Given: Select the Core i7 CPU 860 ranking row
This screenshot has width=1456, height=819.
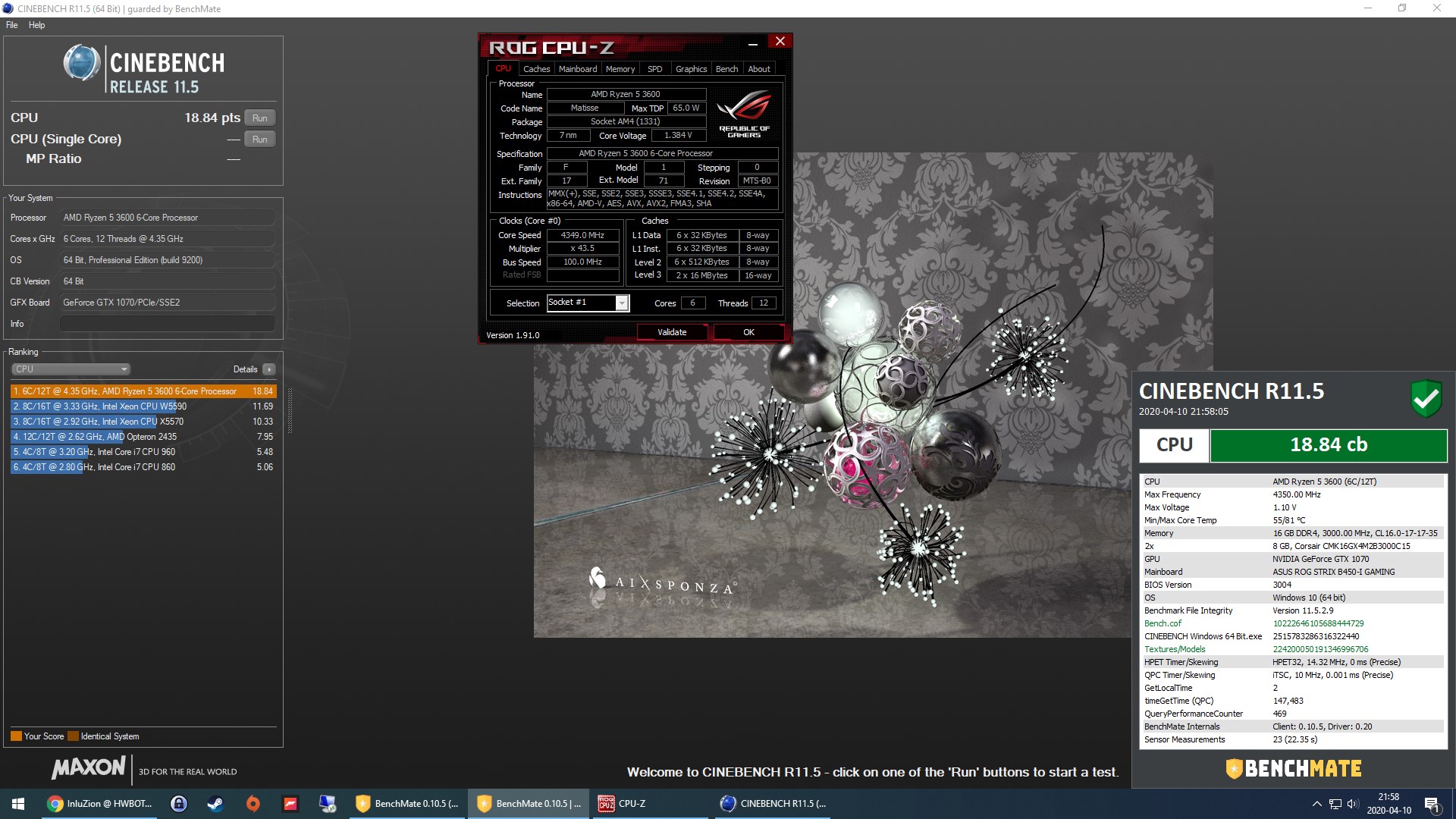Looking at the screenshot, I should 143,467.
